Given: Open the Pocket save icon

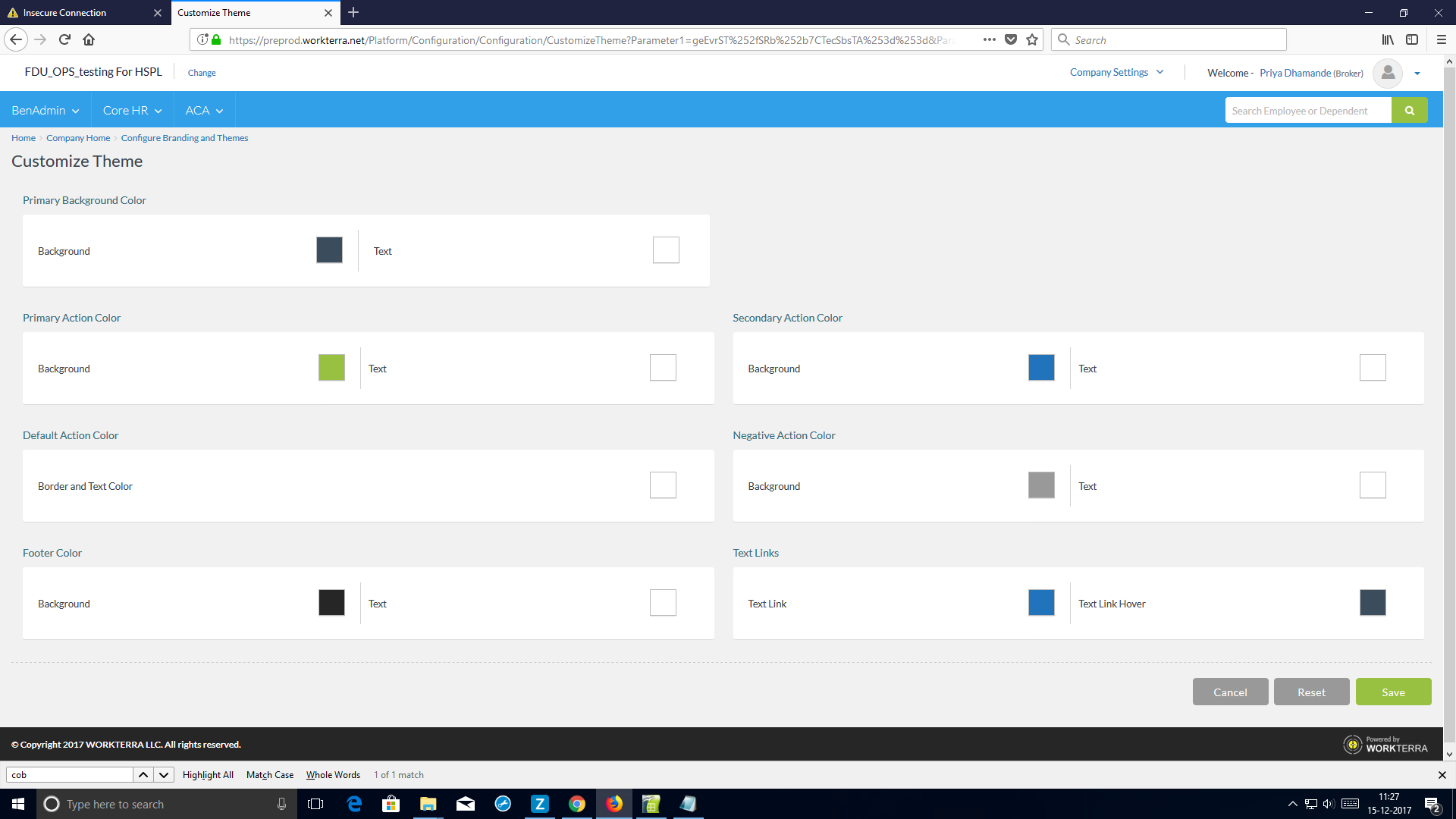Looking at the screenshot, I should 1011,39.
